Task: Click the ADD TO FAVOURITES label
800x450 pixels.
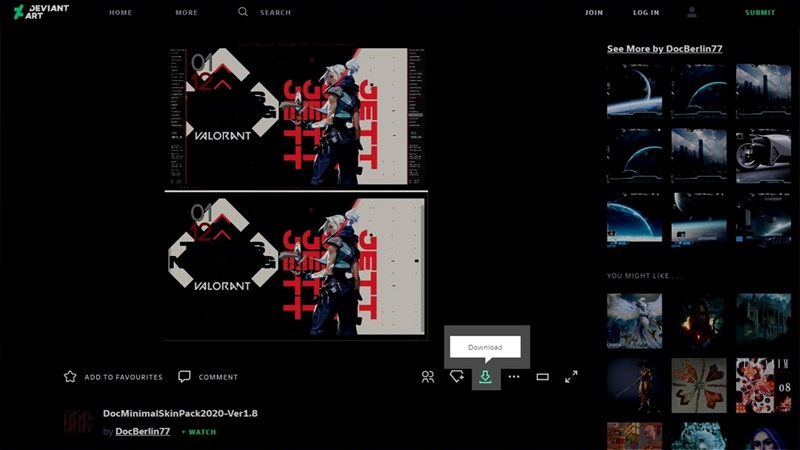Action: click(x=123, y=377)
